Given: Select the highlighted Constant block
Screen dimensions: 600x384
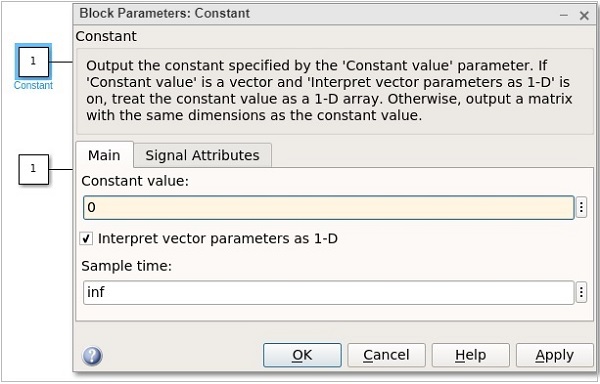Looking at the screenshot, I should coord(33,62).
